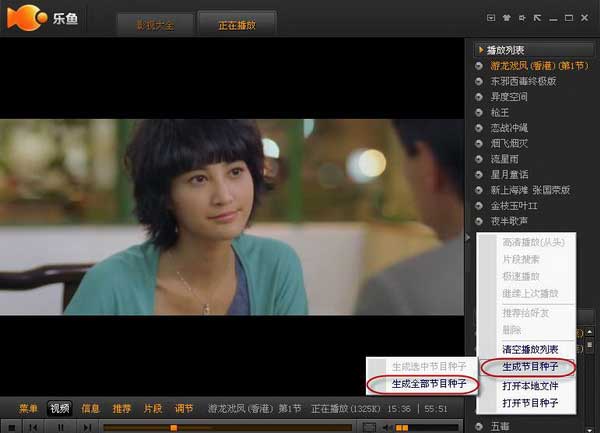Select playlist entry 游龙戏凤 (香港) (第1节)
The width and height of the screenshot is (600, 433).
coord(539,66)
